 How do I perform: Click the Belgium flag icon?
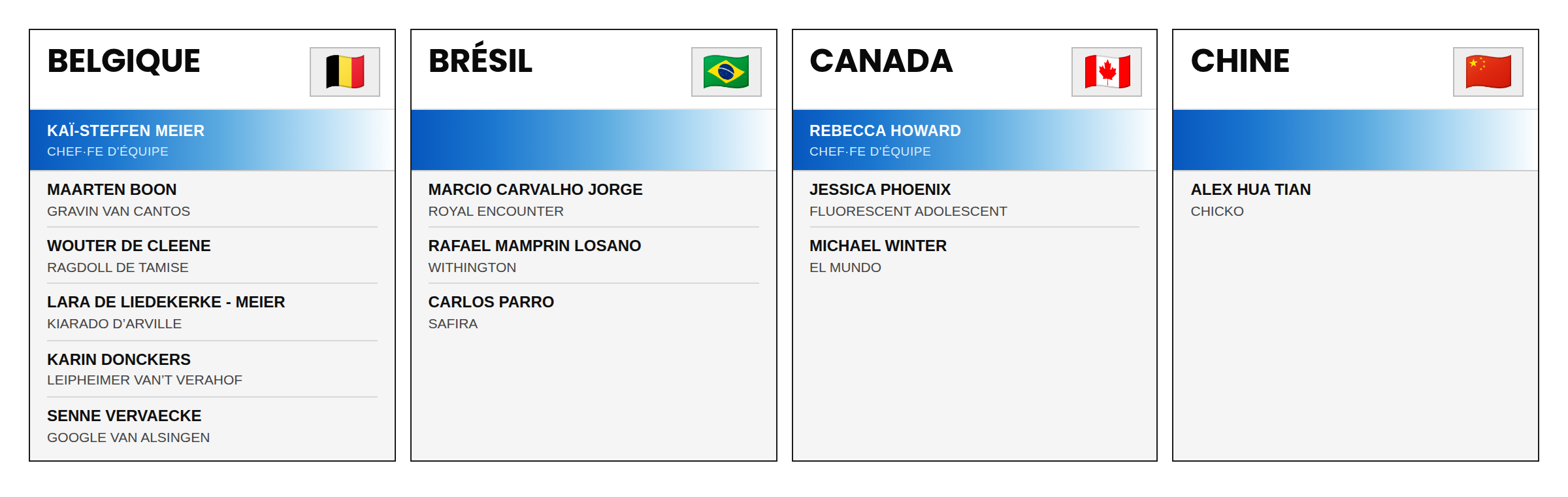click(345, 72)
